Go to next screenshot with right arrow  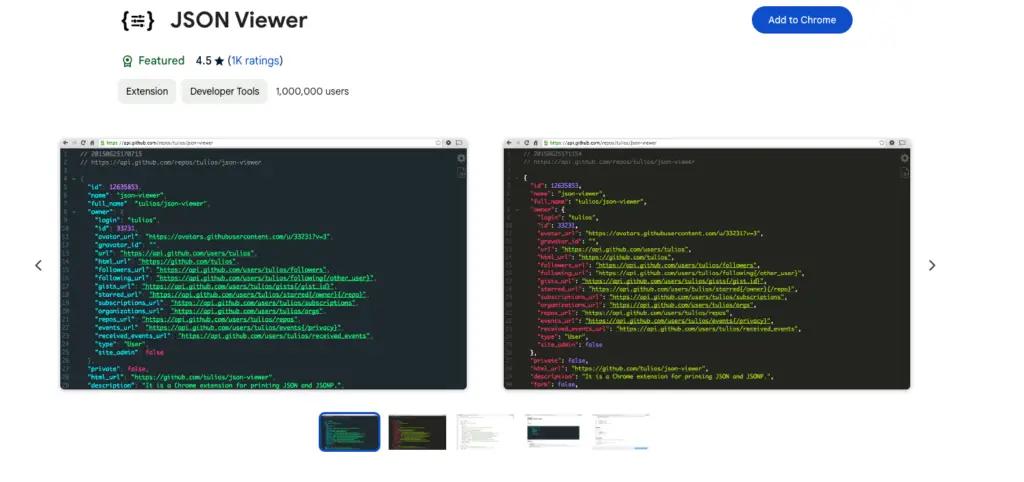[932, 265]
